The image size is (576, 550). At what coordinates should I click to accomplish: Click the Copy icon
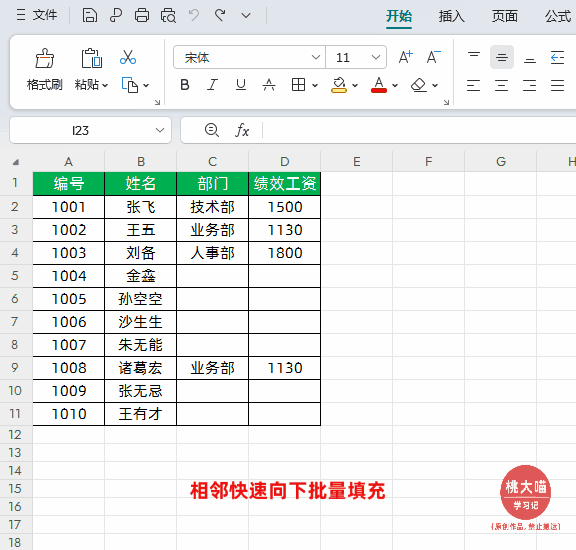pyautogui.click(x=130, y=85)
